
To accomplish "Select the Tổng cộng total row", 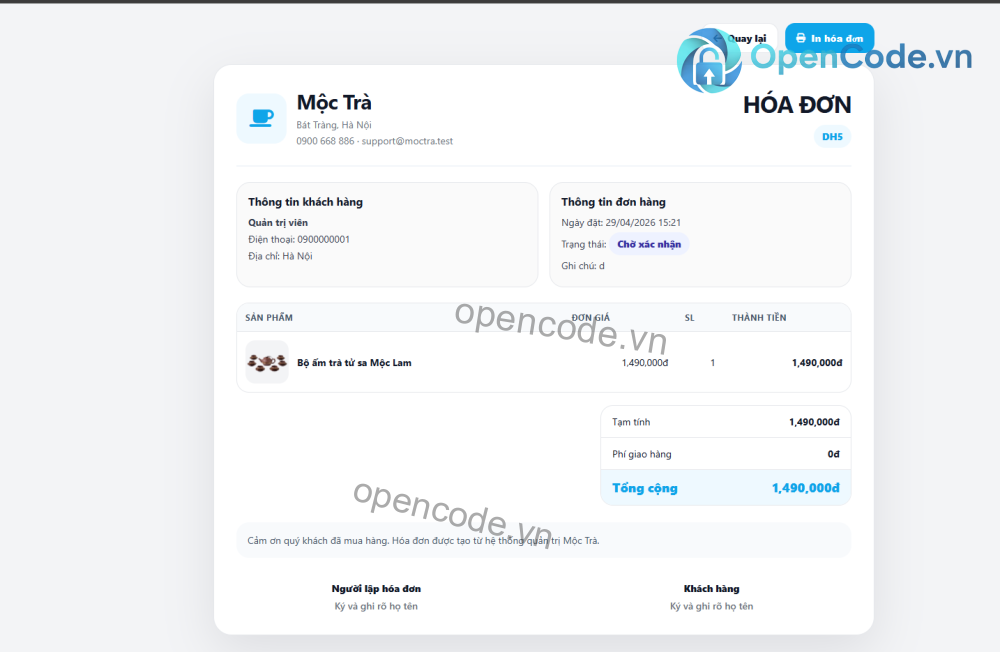I will (x=725, y=488).
